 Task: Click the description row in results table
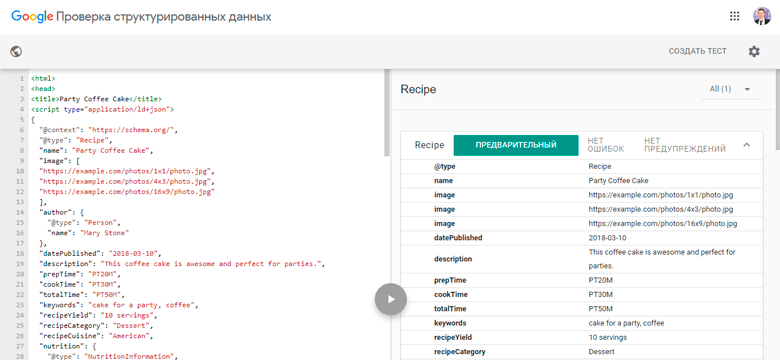coord(582,259)
